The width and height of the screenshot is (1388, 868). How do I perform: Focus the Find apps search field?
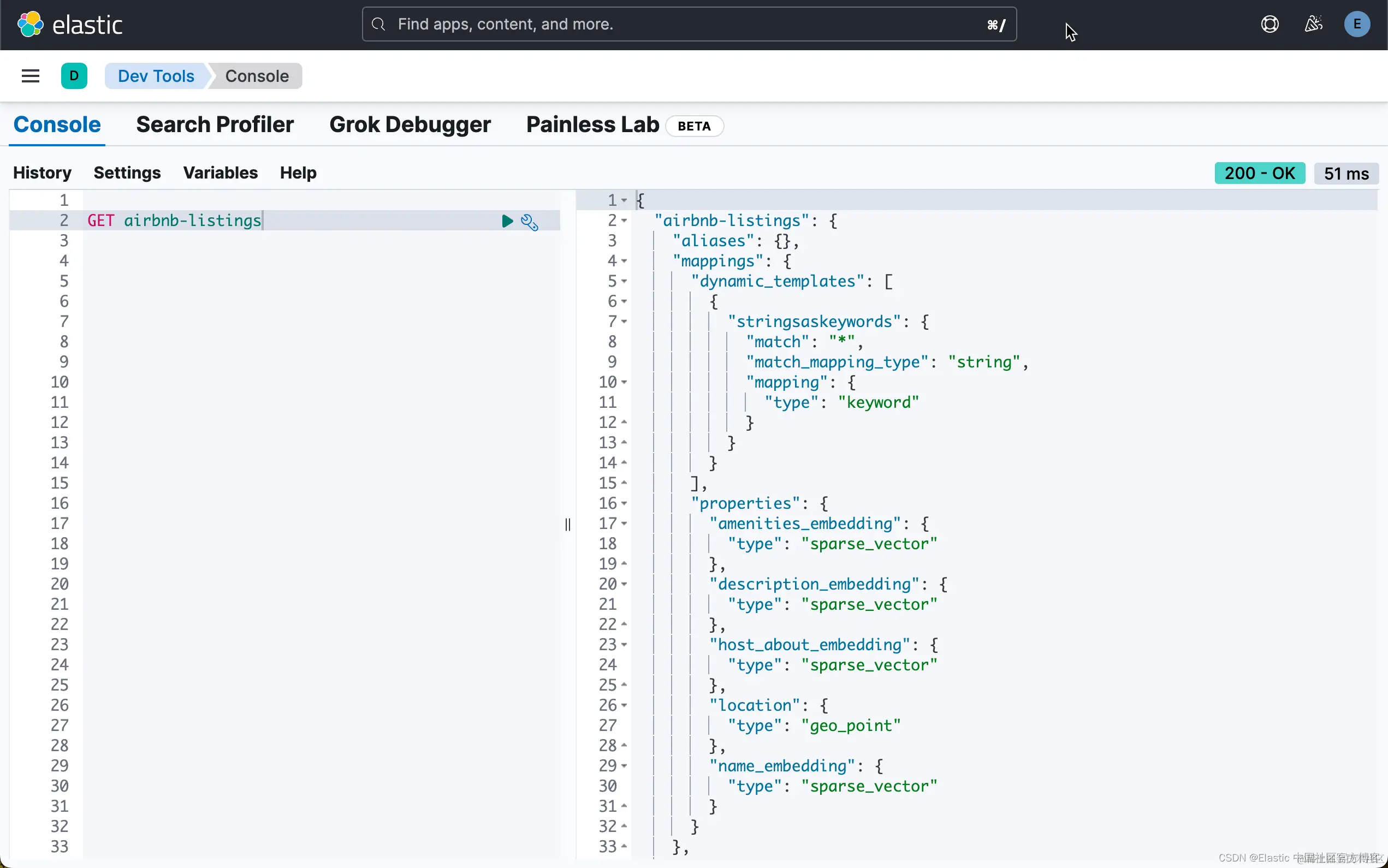[x=689, y=24]
